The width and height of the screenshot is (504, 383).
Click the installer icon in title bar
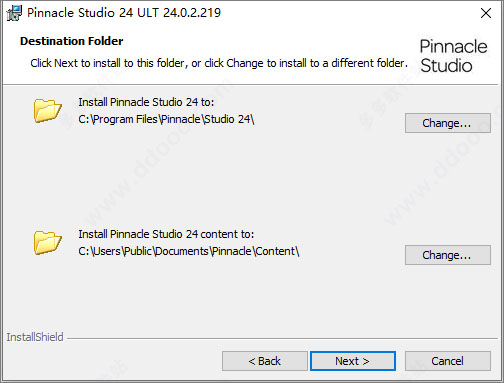coord(14,13)
